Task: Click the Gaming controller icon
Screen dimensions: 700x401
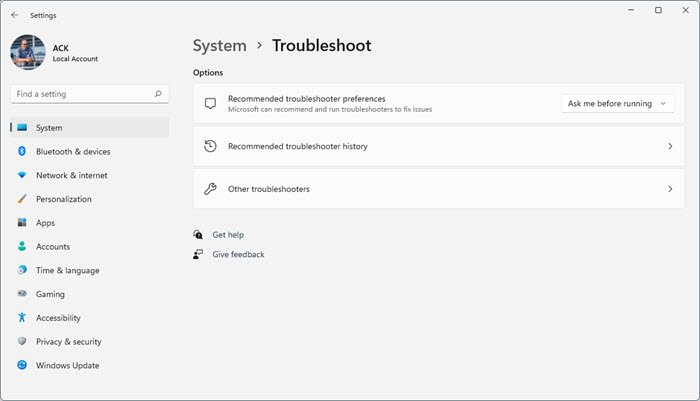Action: pos(21,294)
